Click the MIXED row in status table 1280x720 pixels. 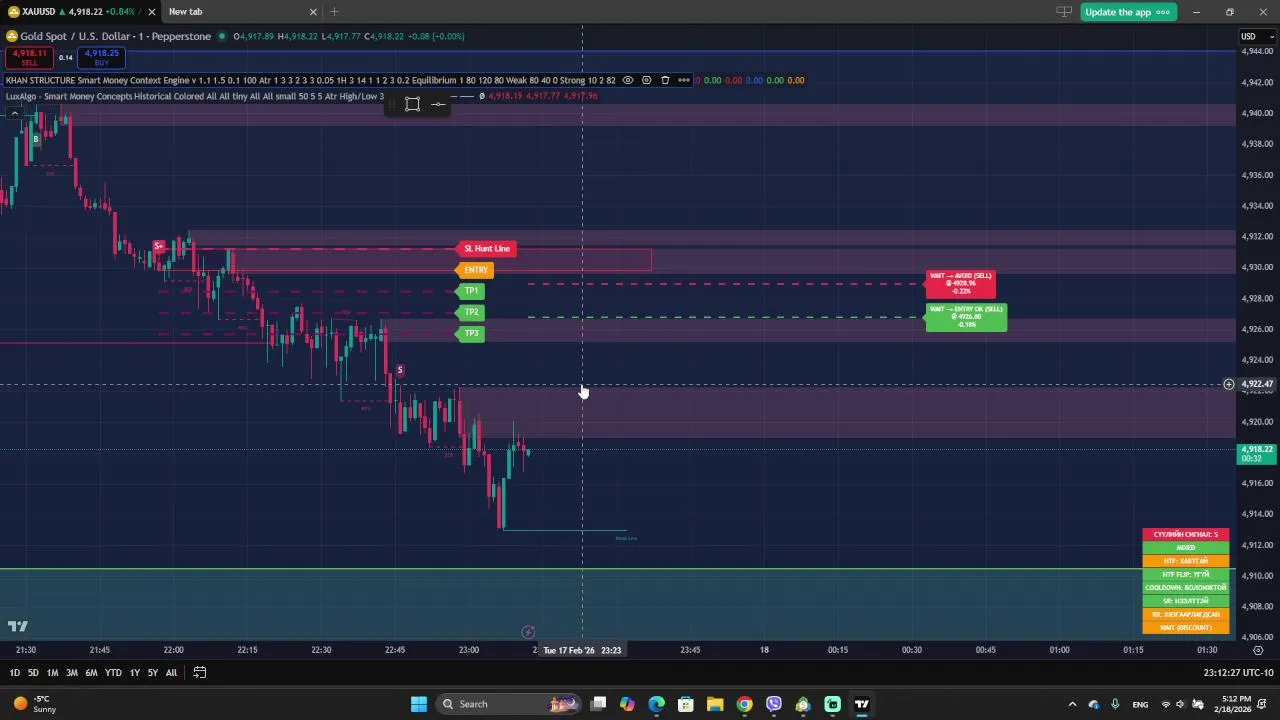click(x=1186, y=548)
